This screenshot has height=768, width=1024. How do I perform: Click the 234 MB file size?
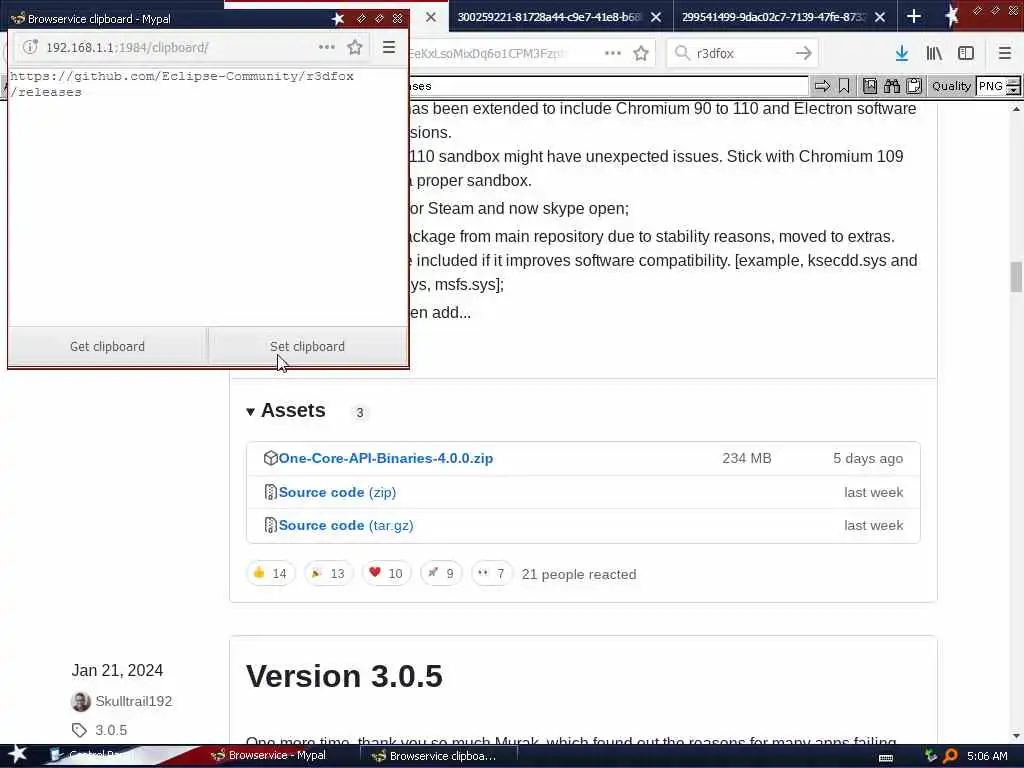pos(746,458)
